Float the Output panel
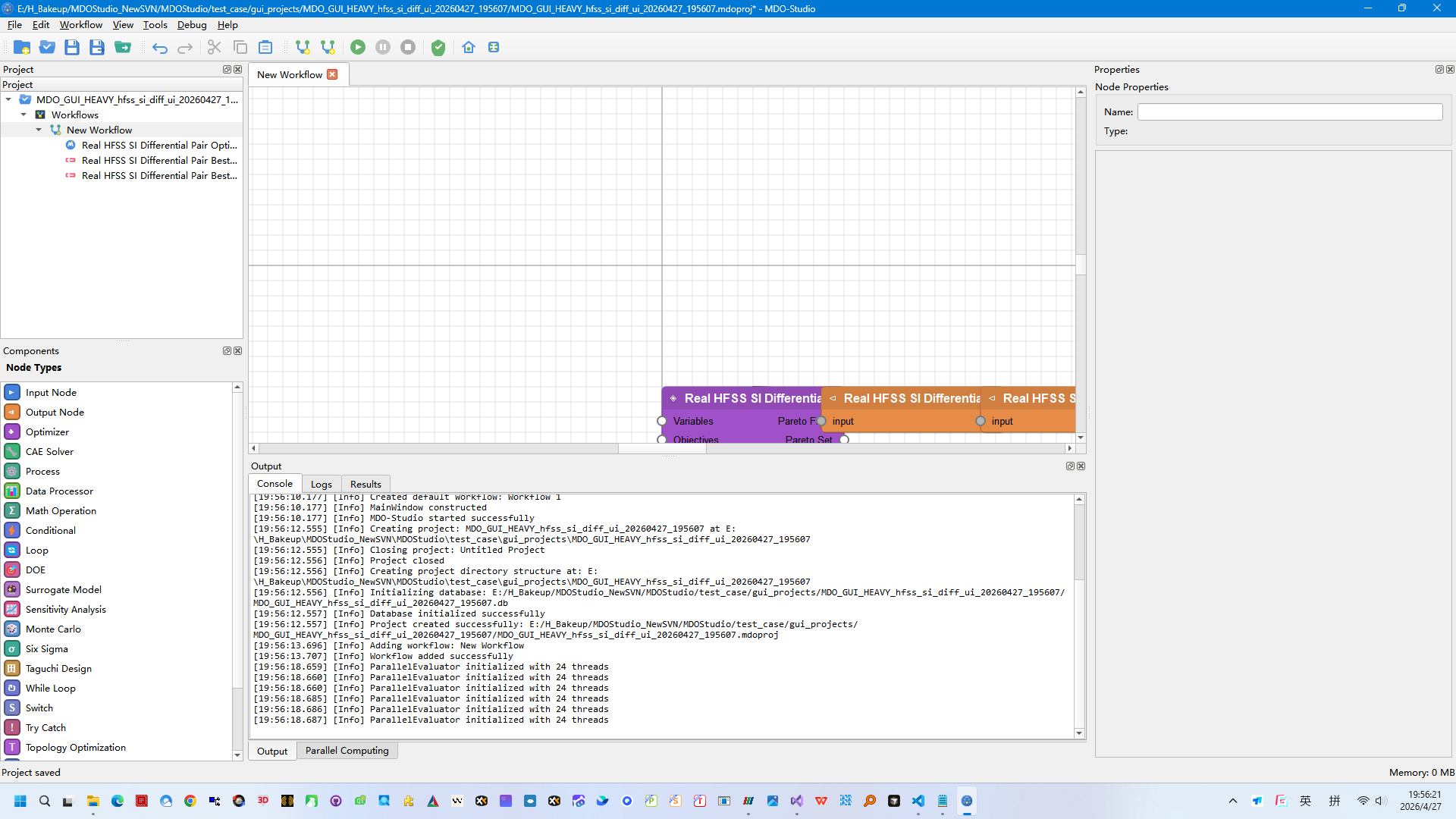This screenshot has width=1456, height=819. point(1070,466)
